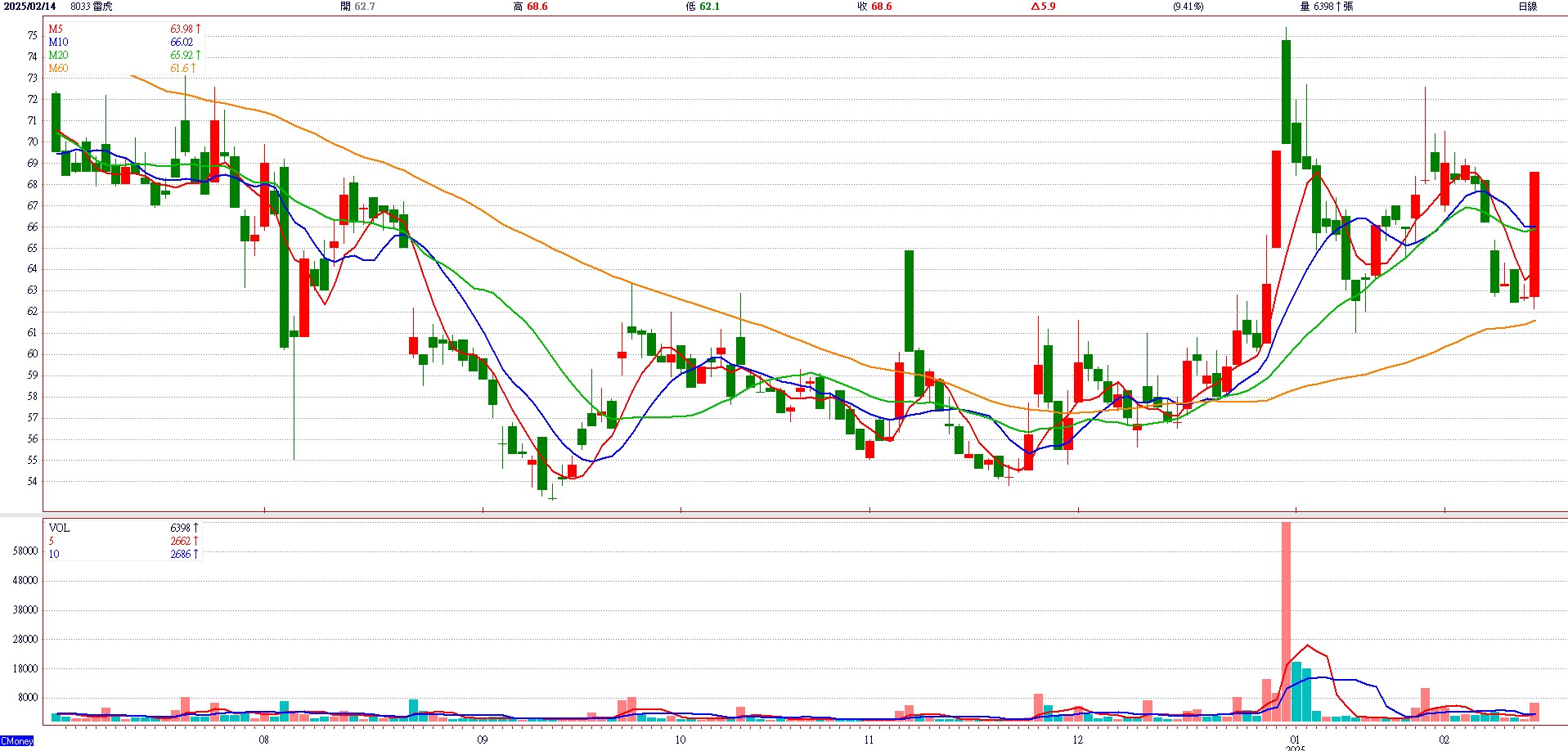
Task: Click the M10 moving average legend label
Action: click(x=58, y=43)
